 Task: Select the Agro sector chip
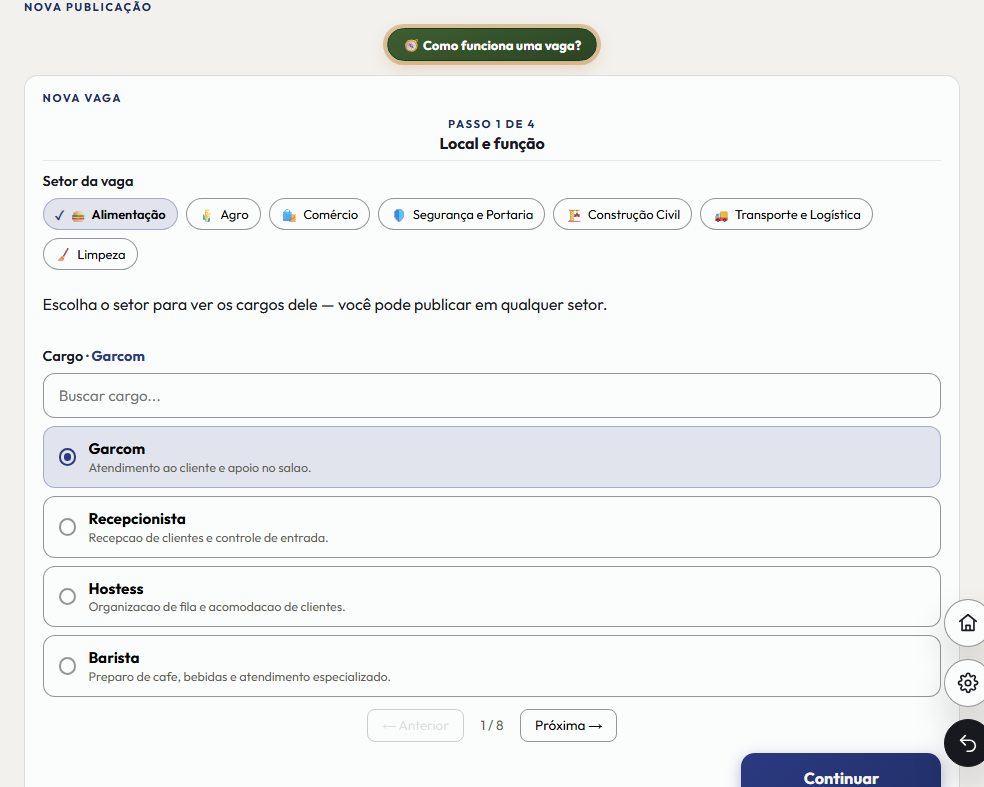(x=223, y=215)
